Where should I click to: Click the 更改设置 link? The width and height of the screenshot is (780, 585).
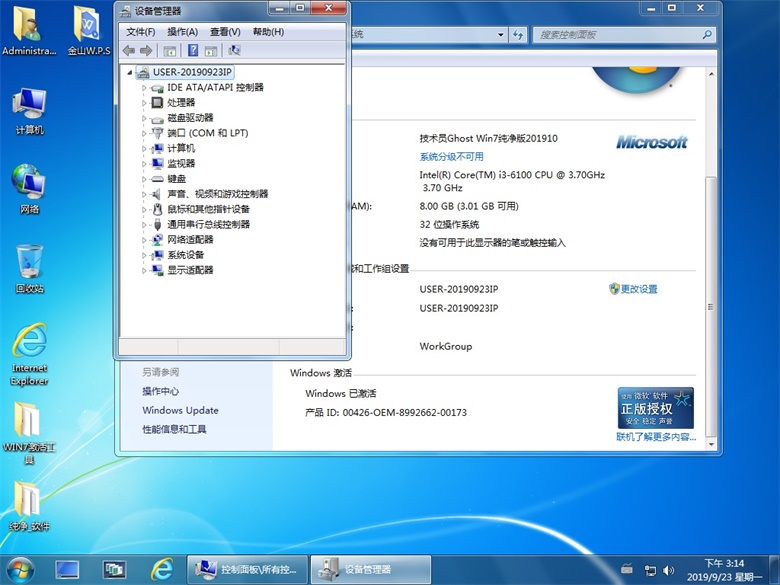click(639, 289)
